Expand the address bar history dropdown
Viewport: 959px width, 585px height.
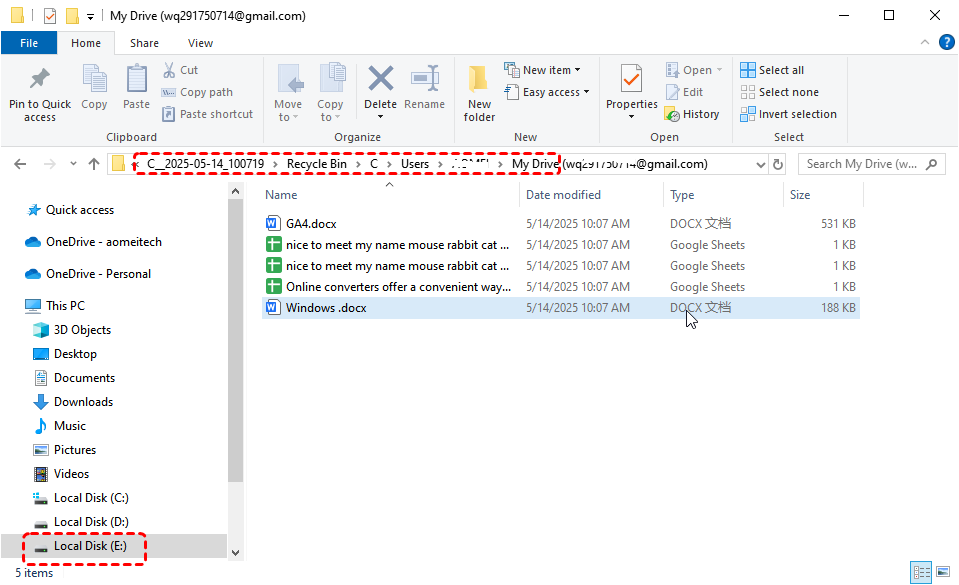[760, 164]
